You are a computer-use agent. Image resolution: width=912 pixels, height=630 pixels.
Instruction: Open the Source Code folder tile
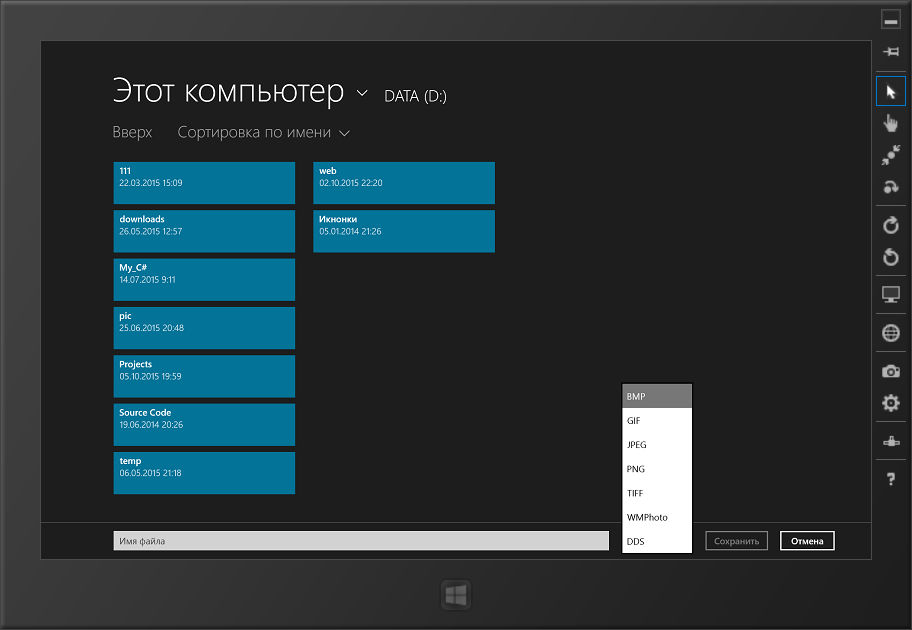(x=204, y=424)
